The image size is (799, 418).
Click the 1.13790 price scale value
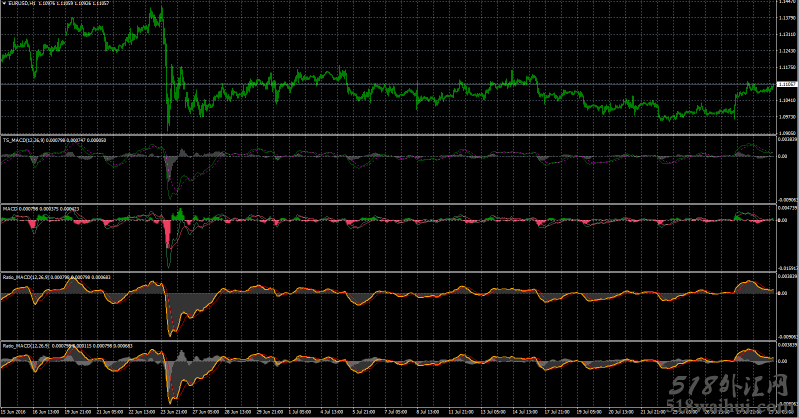point(787,18)
